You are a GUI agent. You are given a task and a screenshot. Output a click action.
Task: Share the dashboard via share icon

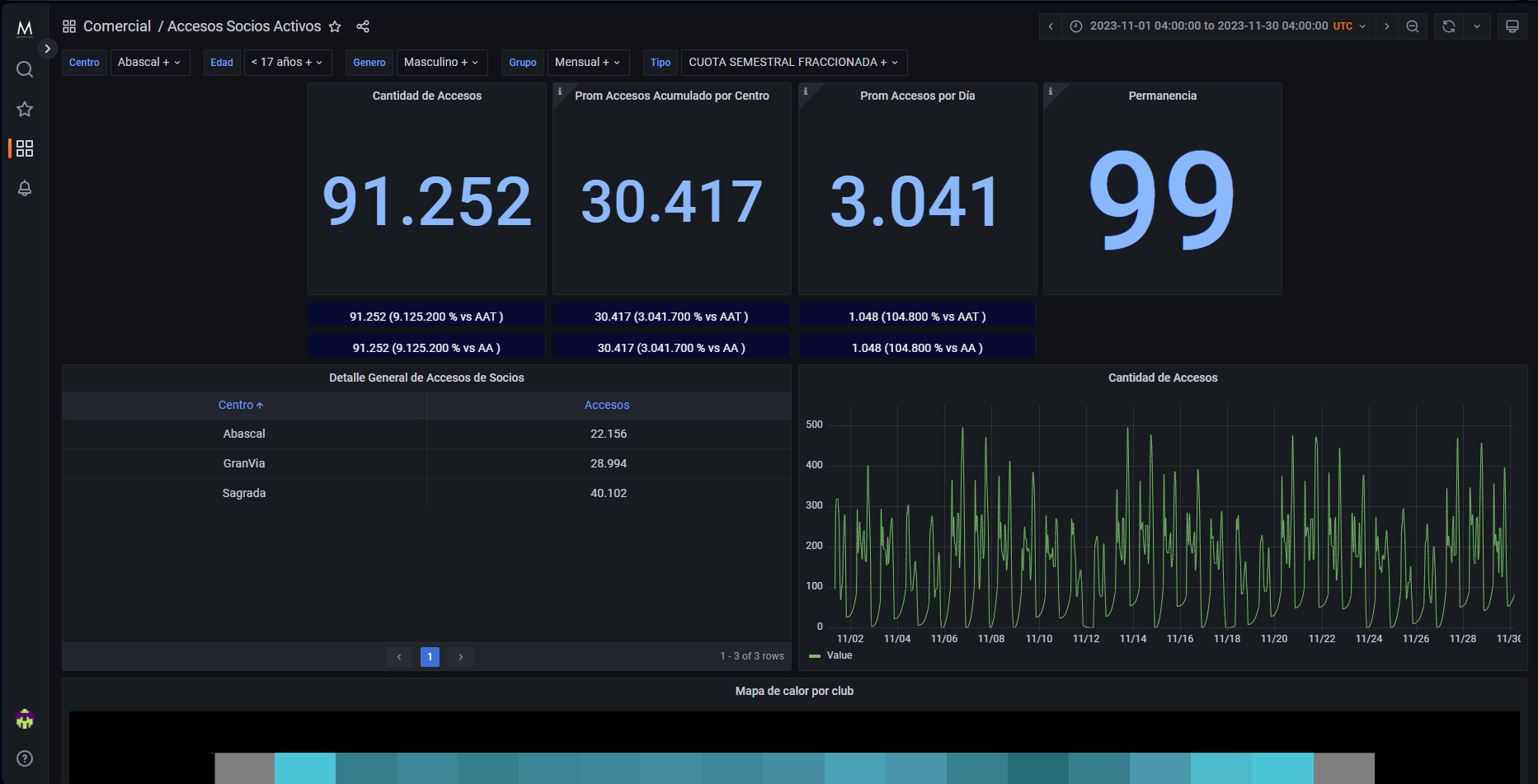pos(363,26)
